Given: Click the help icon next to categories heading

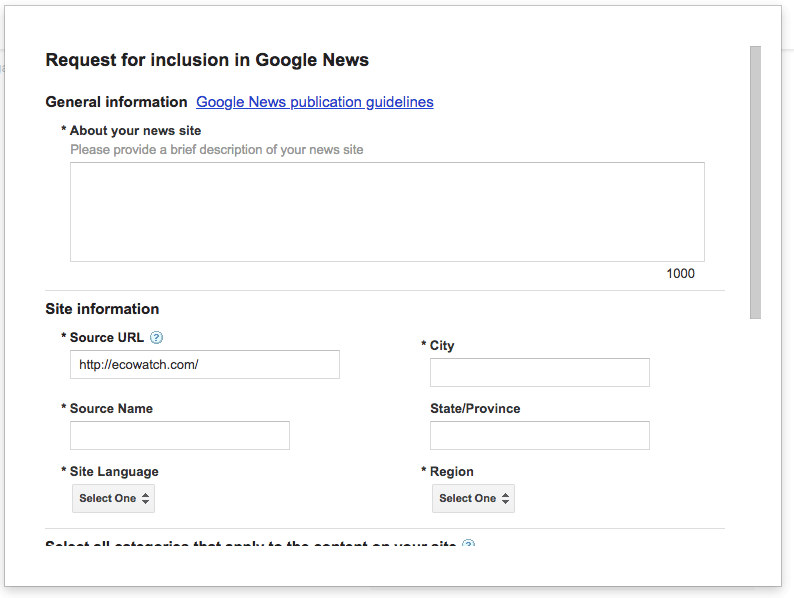Looking at the screenshot, I should click(x=468, y=545).
